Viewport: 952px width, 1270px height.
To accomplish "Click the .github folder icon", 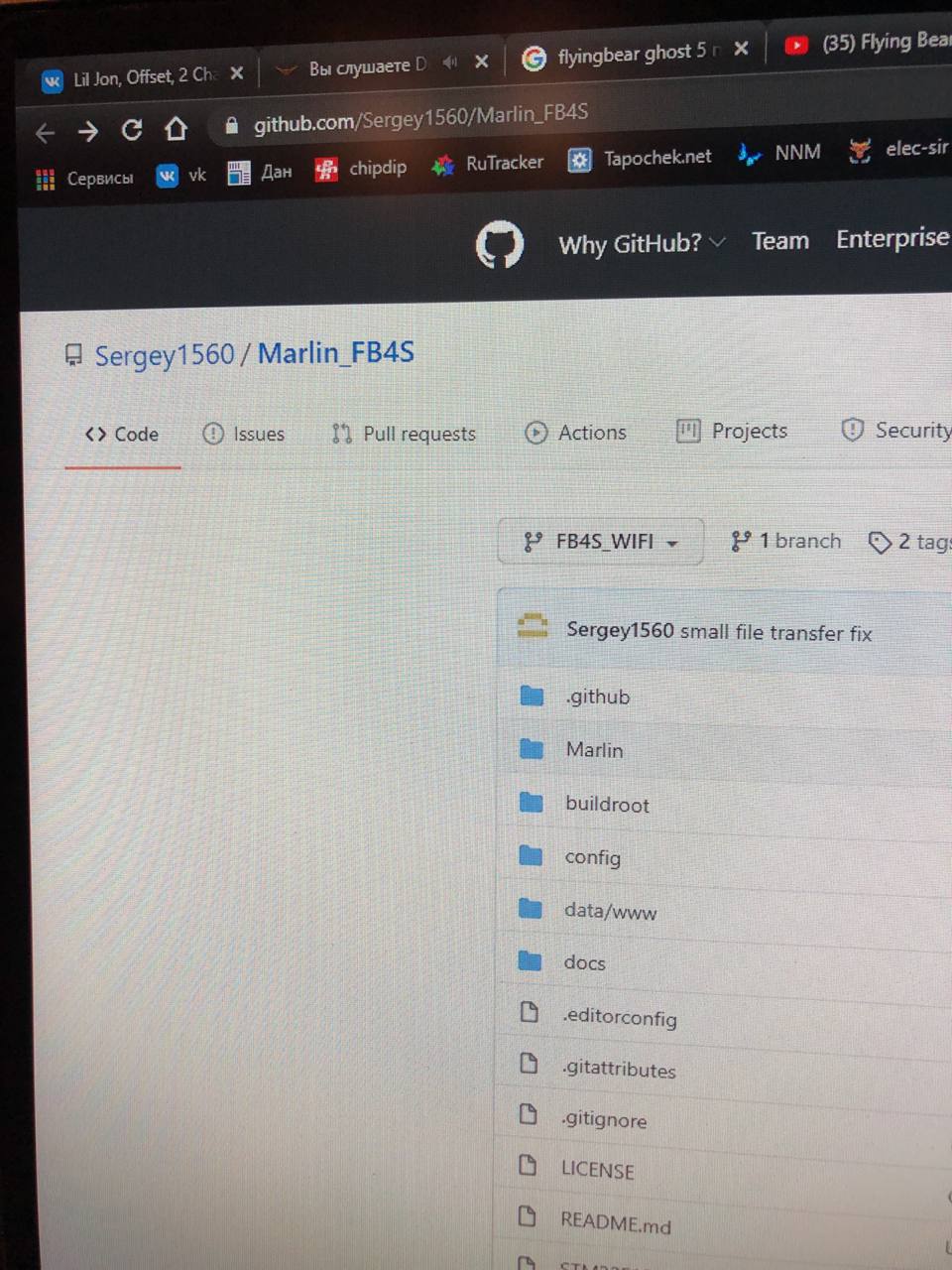I will coord(533,696).
